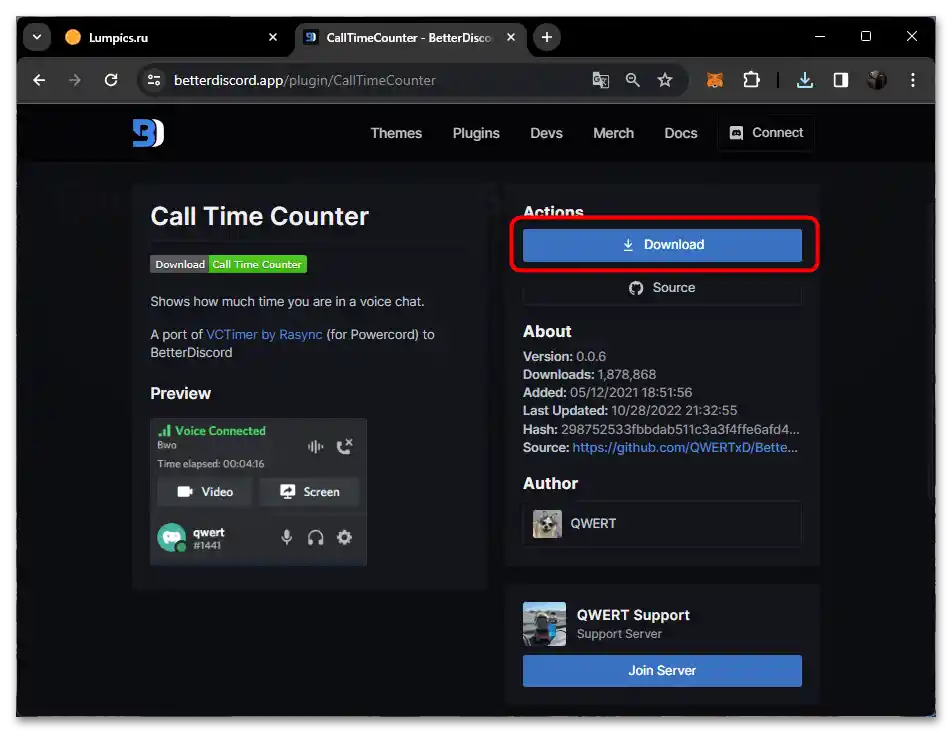952x733 pixels.
Task: Open the zoom magnifier icon in address bar
Action: (633, 80)
